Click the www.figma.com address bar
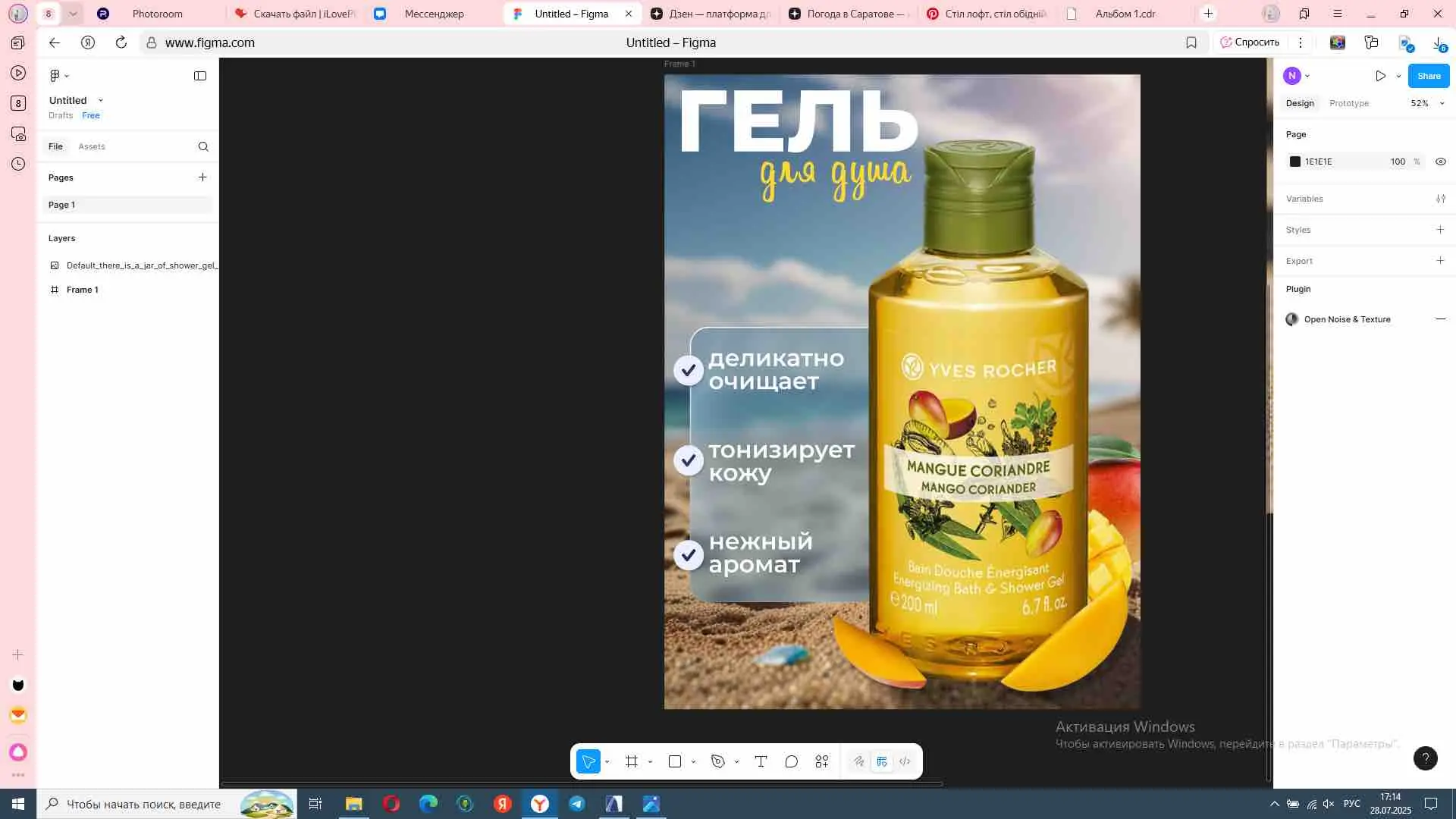 click(210, 42)
